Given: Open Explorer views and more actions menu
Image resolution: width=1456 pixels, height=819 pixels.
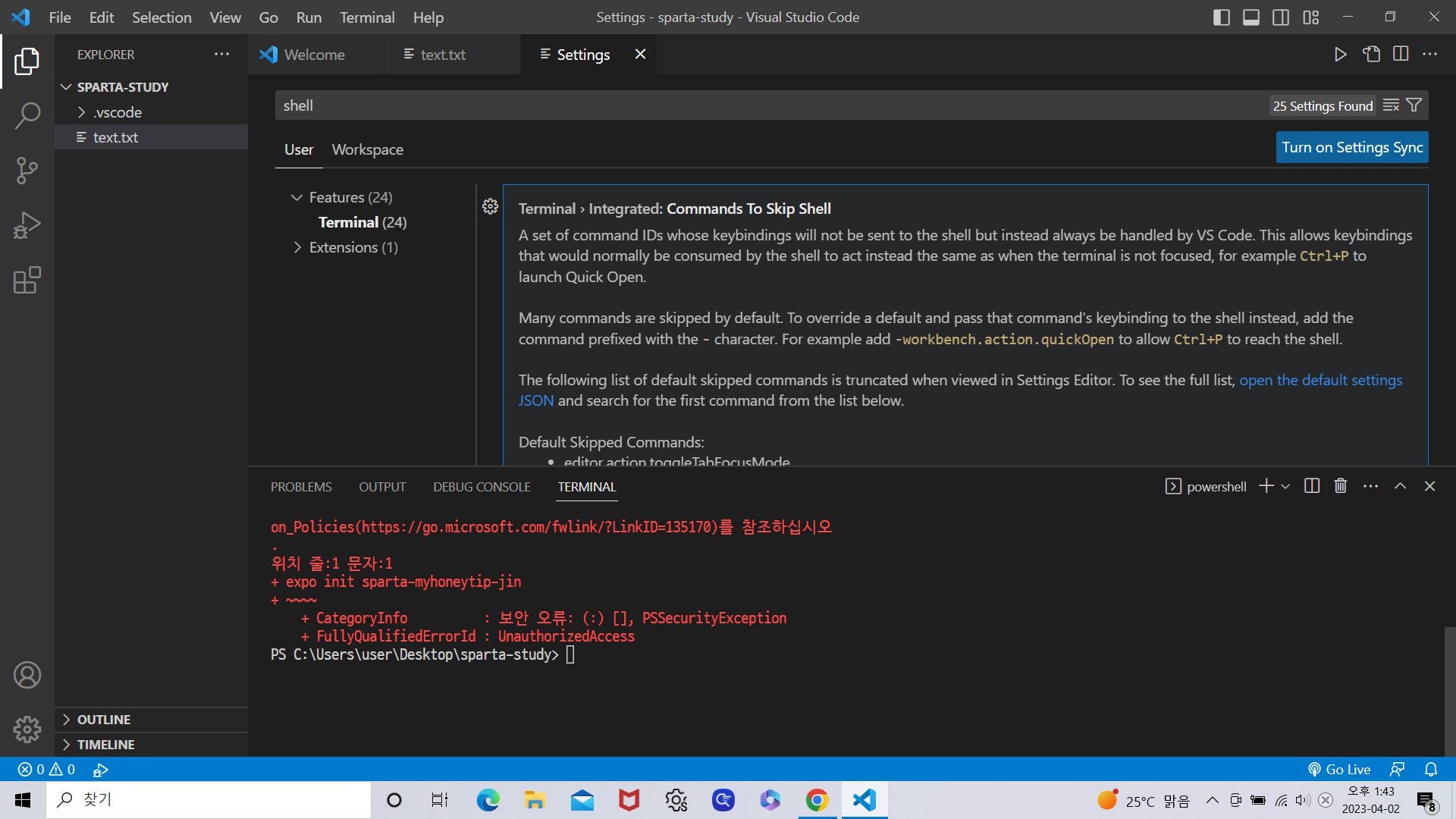Looking at the screenshot, I should 221,54.
